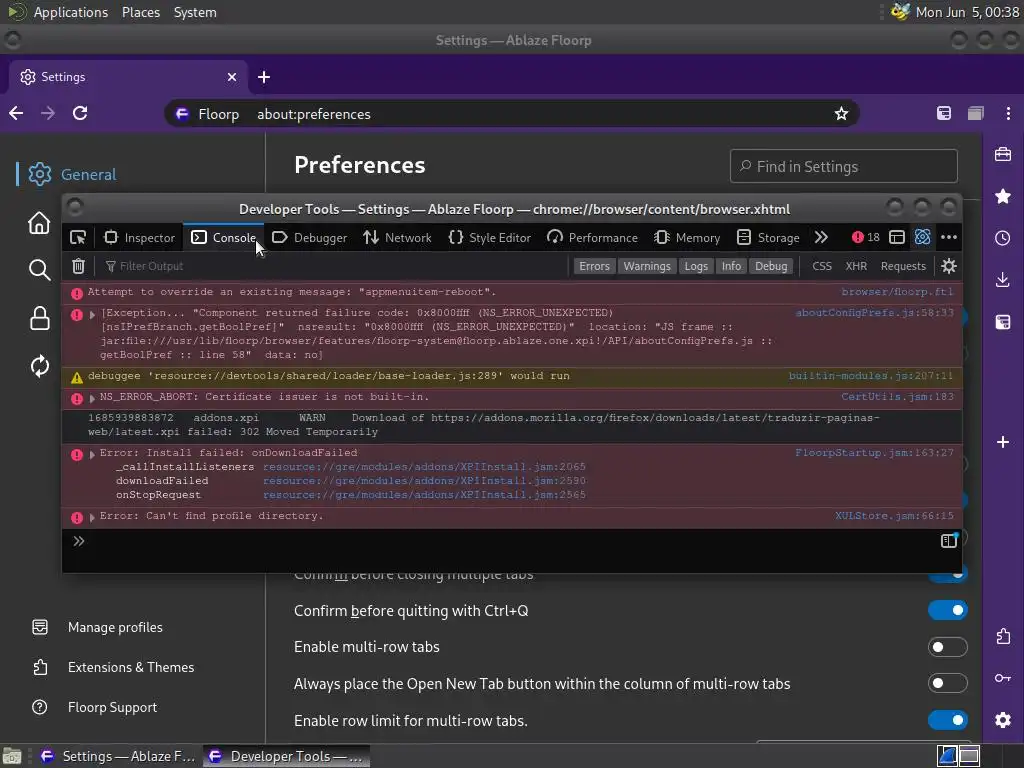Open Extensions & Themes link

pyautogui.click(x=113, y=667)
